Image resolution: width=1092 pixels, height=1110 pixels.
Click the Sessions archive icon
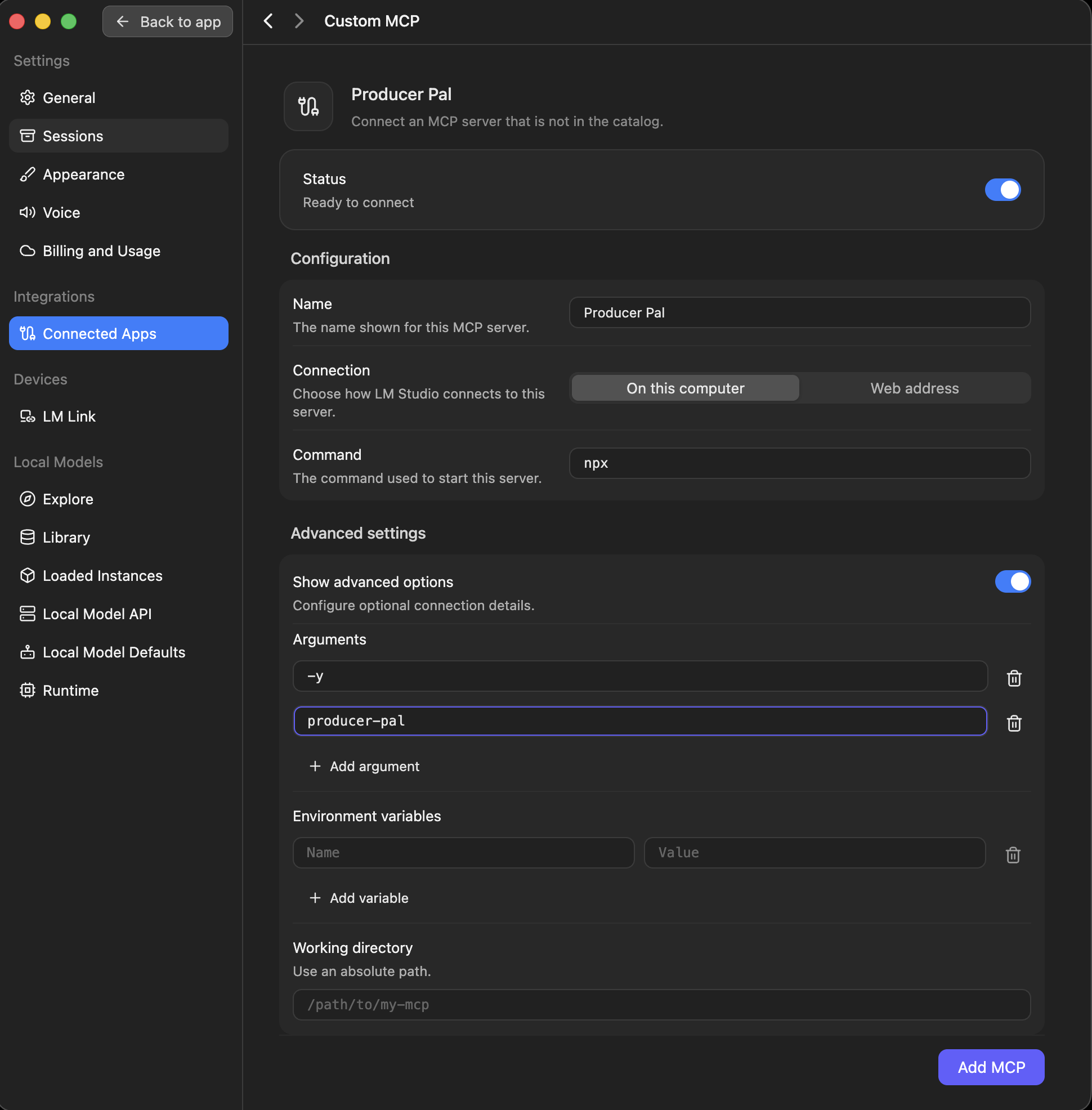coord(28,136)
